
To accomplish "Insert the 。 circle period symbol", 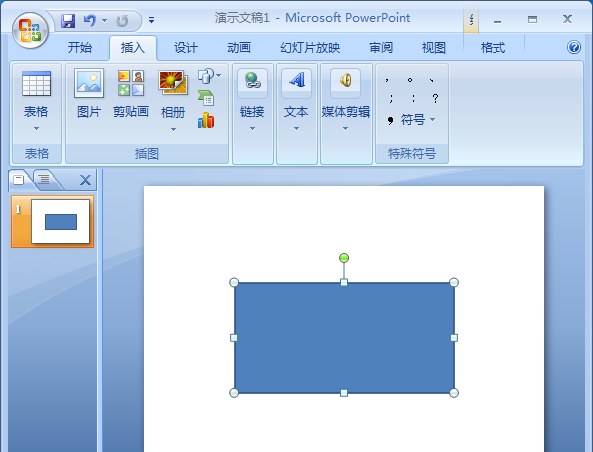I will click(x=410, y=80).
